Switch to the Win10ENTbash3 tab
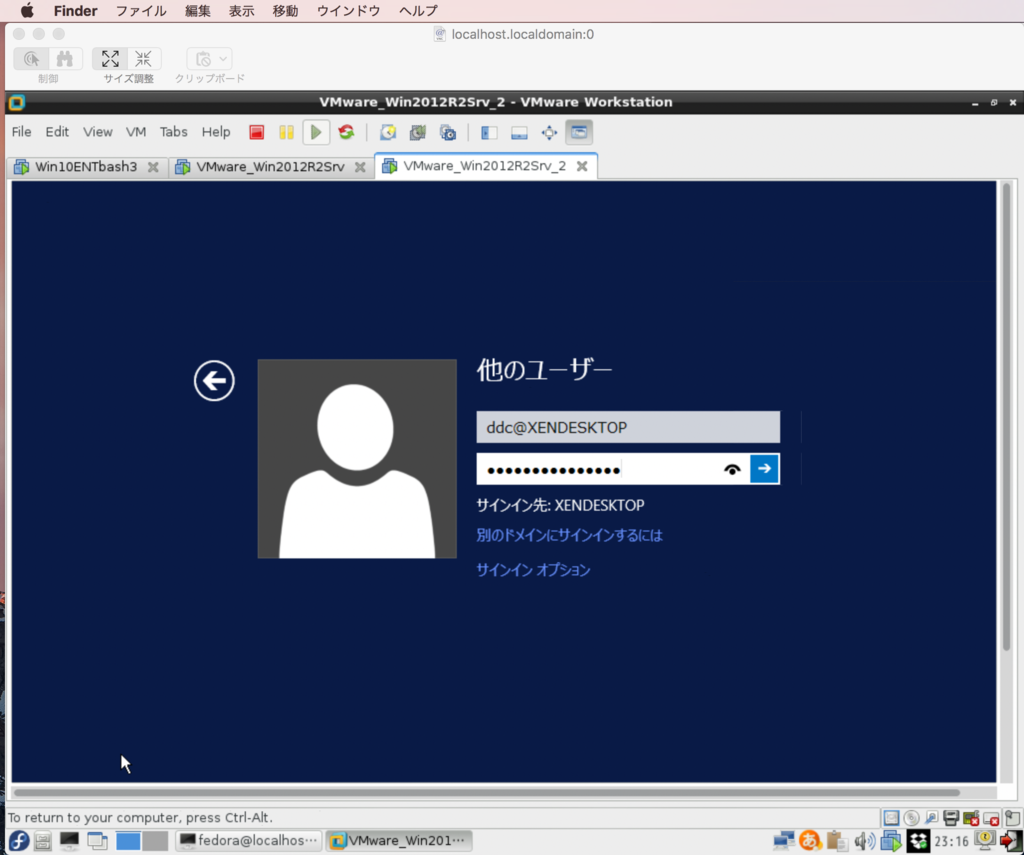This screenshot has height=855, width=1024. [86, 167]
